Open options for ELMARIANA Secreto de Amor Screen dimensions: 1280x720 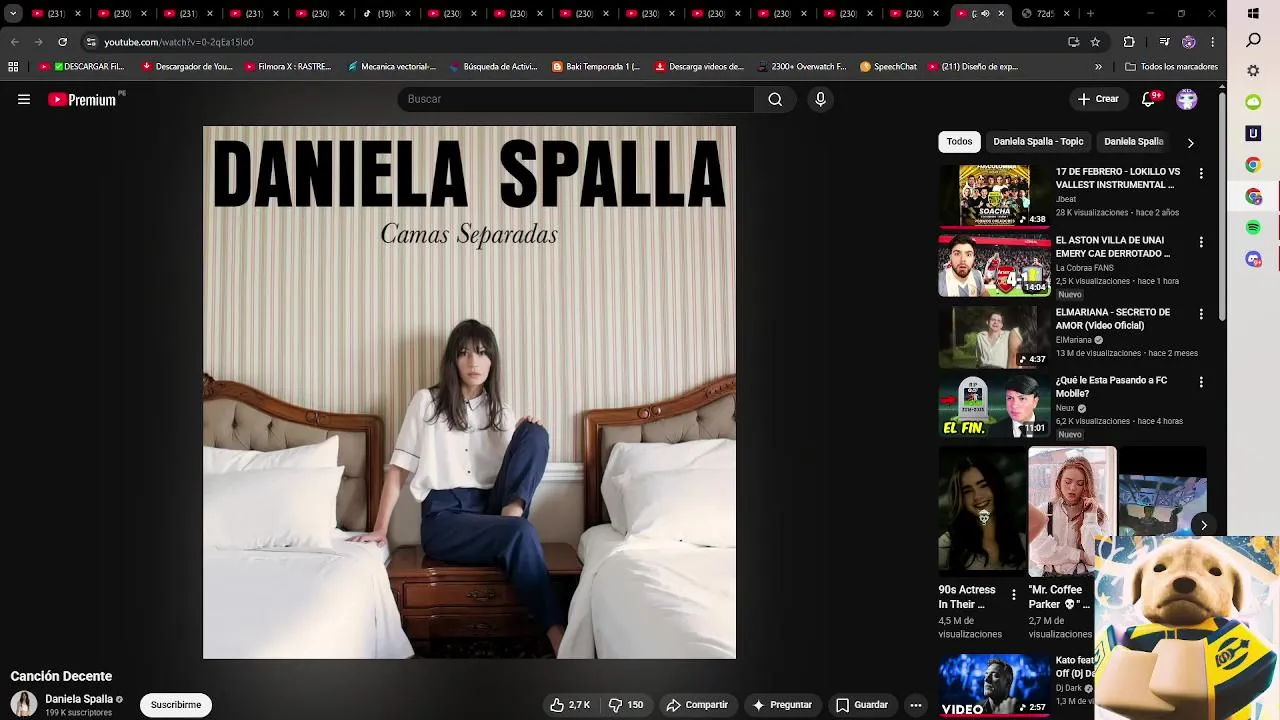pos(1201,314)
